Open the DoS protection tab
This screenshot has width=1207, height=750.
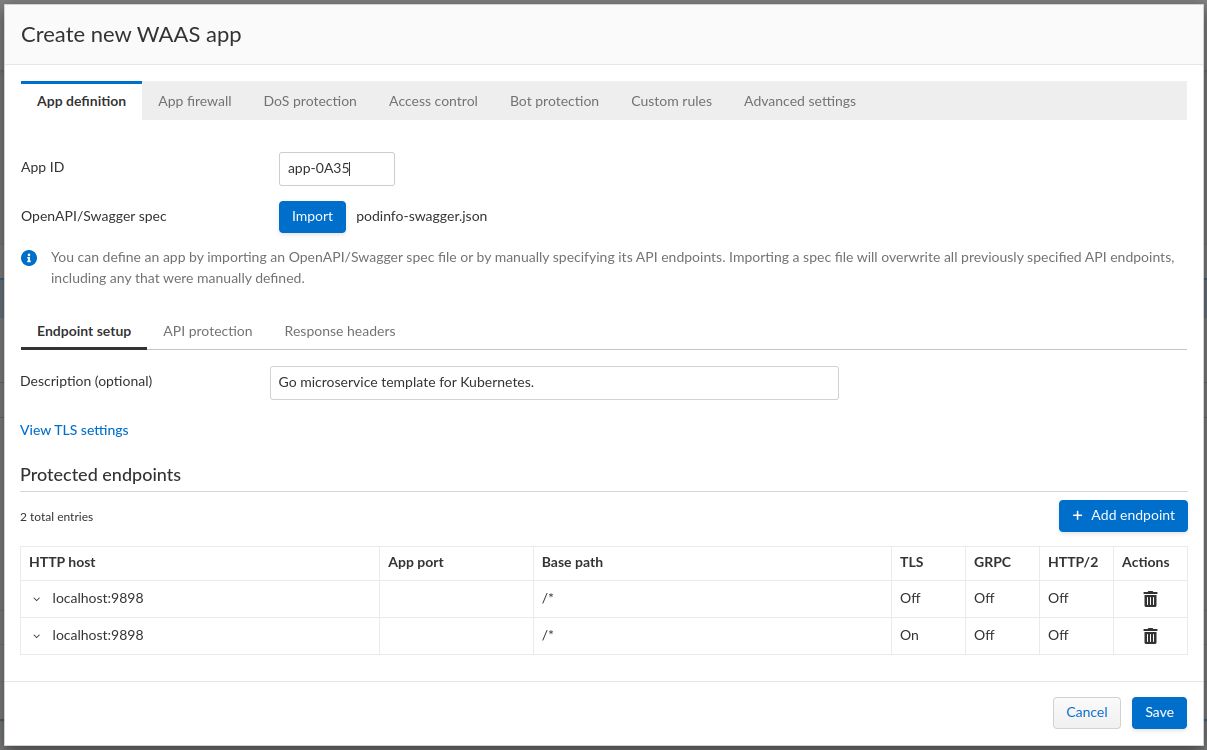[x=310, y=101]
